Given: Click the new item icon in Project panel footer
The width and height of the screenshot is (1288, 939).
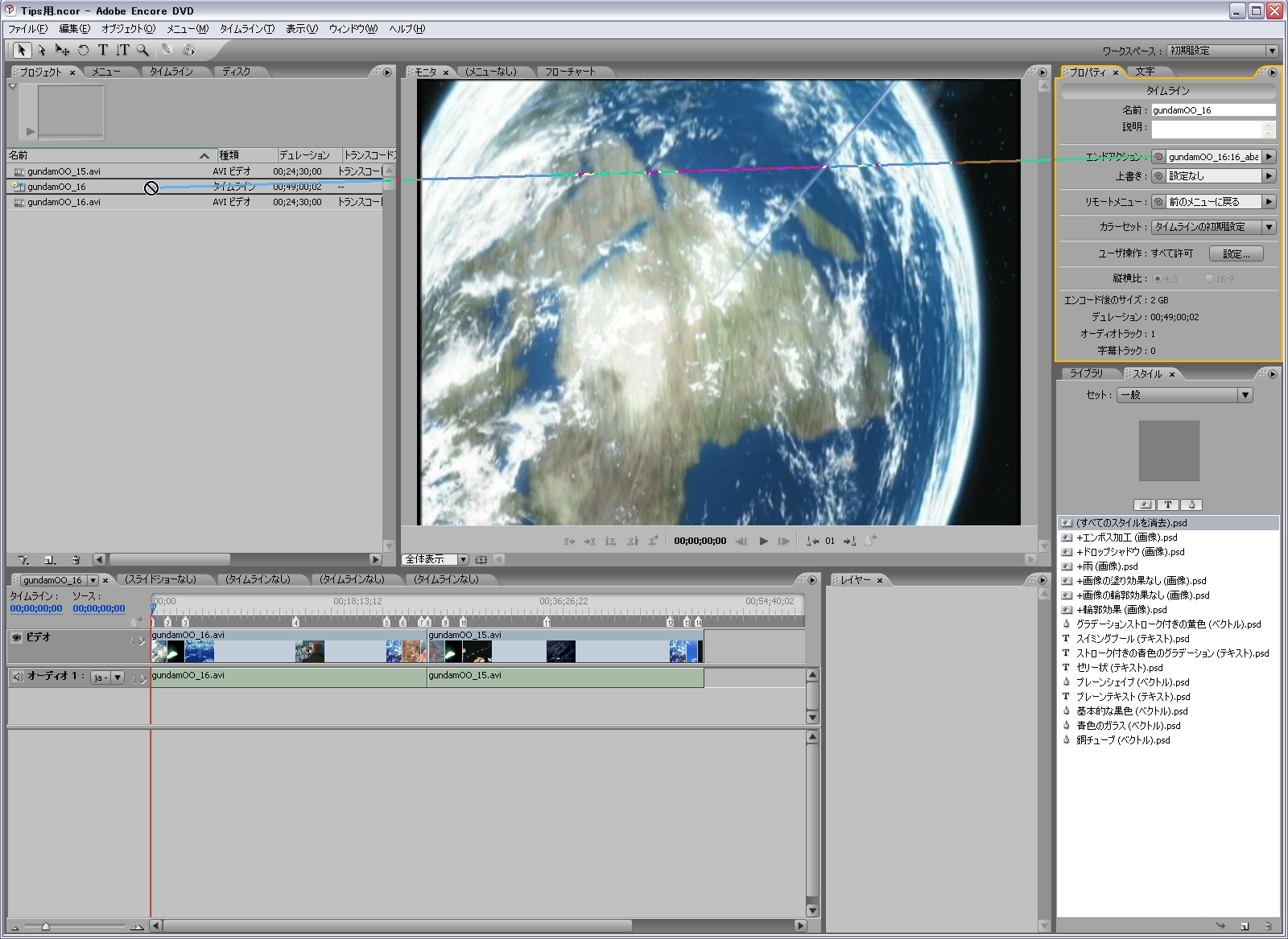Looking at the screenshot, I should [50, 559].
